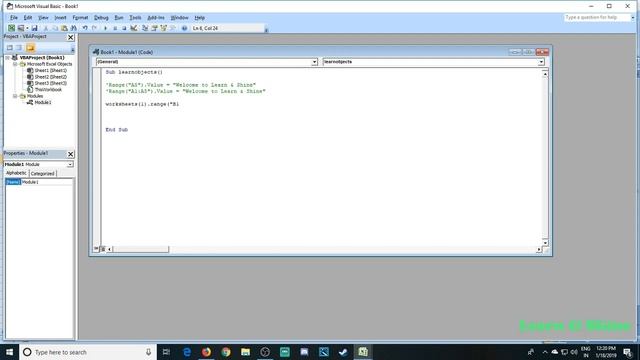Click the Find binoculars toolbar icon

coord(74,28)
